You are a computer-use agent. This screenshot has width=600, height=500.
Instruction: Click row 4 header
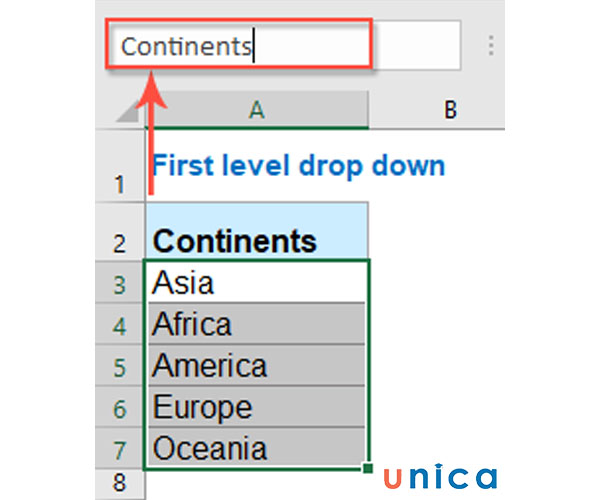point(121,326)
